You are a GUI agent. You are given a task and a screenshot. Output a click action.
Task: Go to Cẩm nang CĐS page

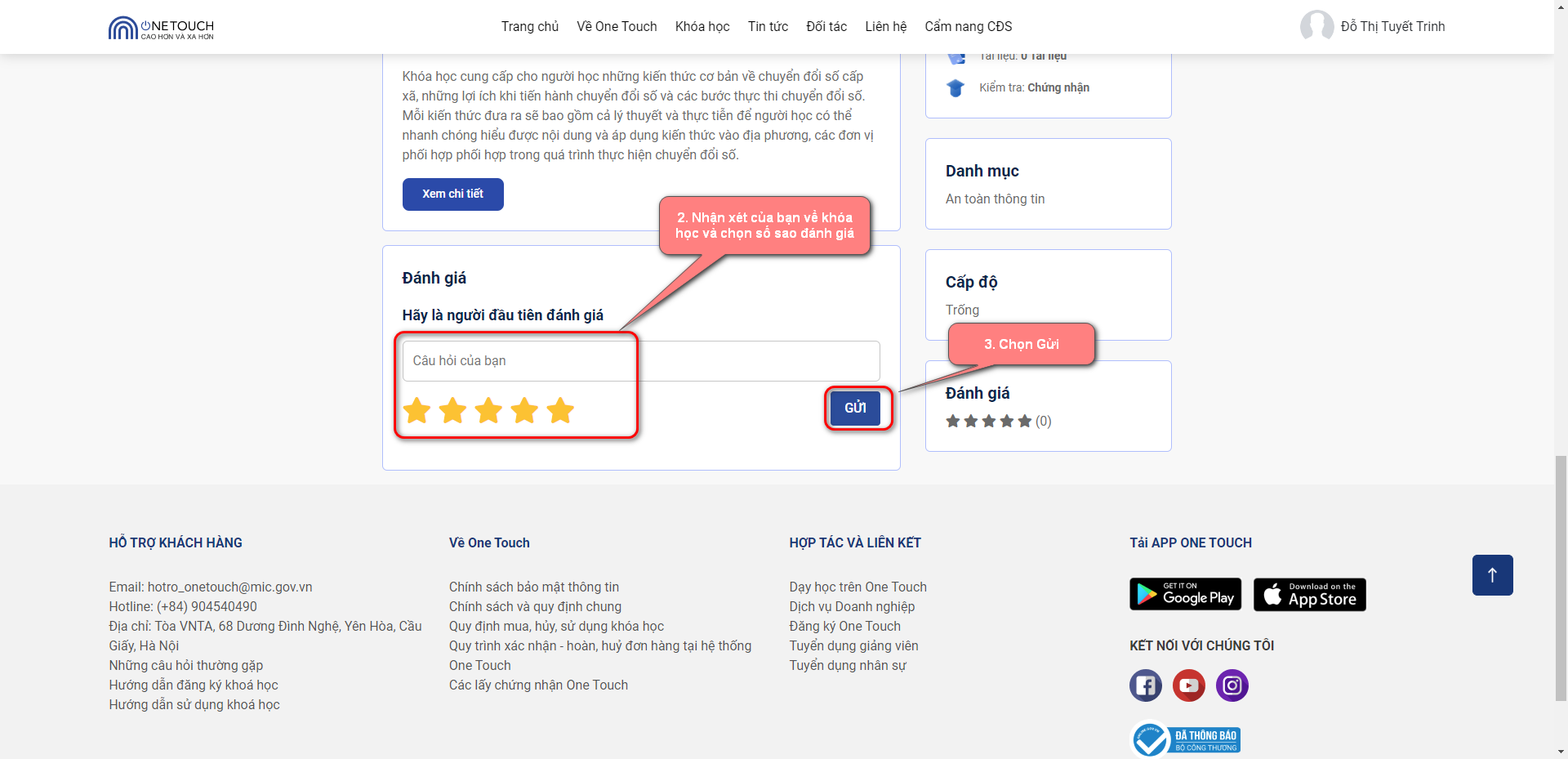click(x=968, y=27)
